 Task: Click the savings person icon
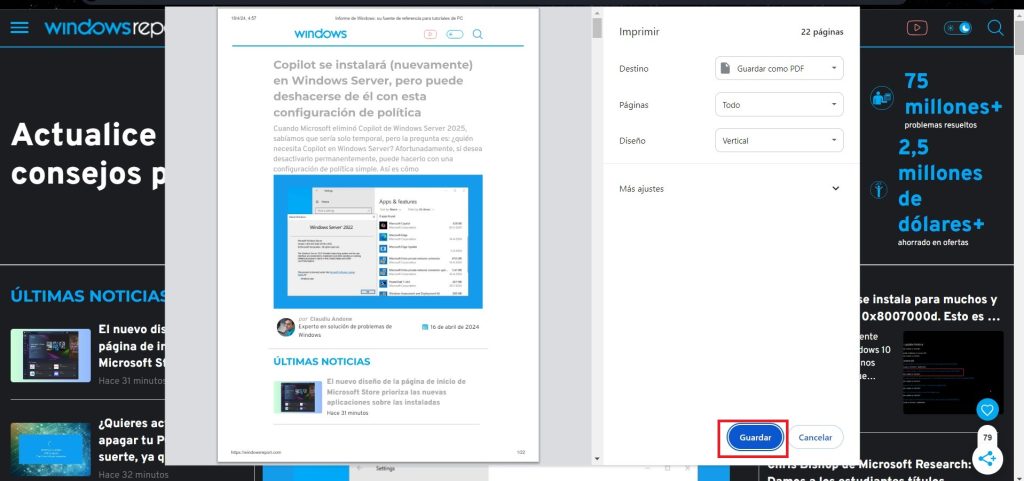point(879,189)
